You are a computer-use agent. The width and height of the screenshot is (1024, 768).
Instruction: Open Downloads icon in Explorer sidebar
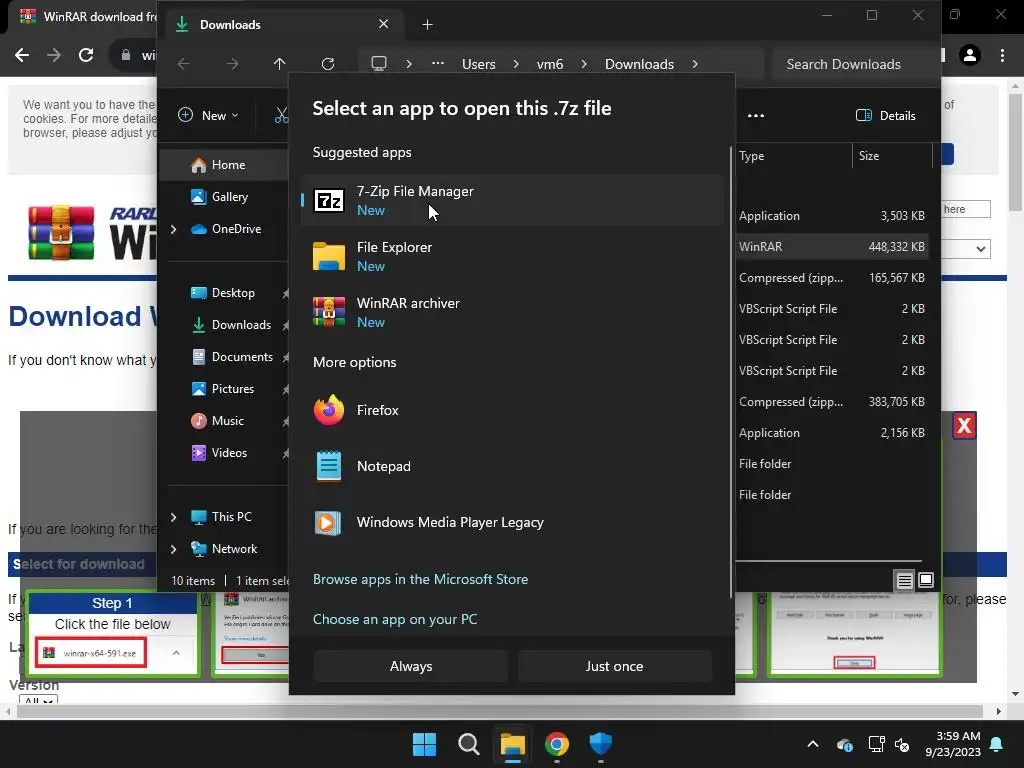tap(199, 325)
